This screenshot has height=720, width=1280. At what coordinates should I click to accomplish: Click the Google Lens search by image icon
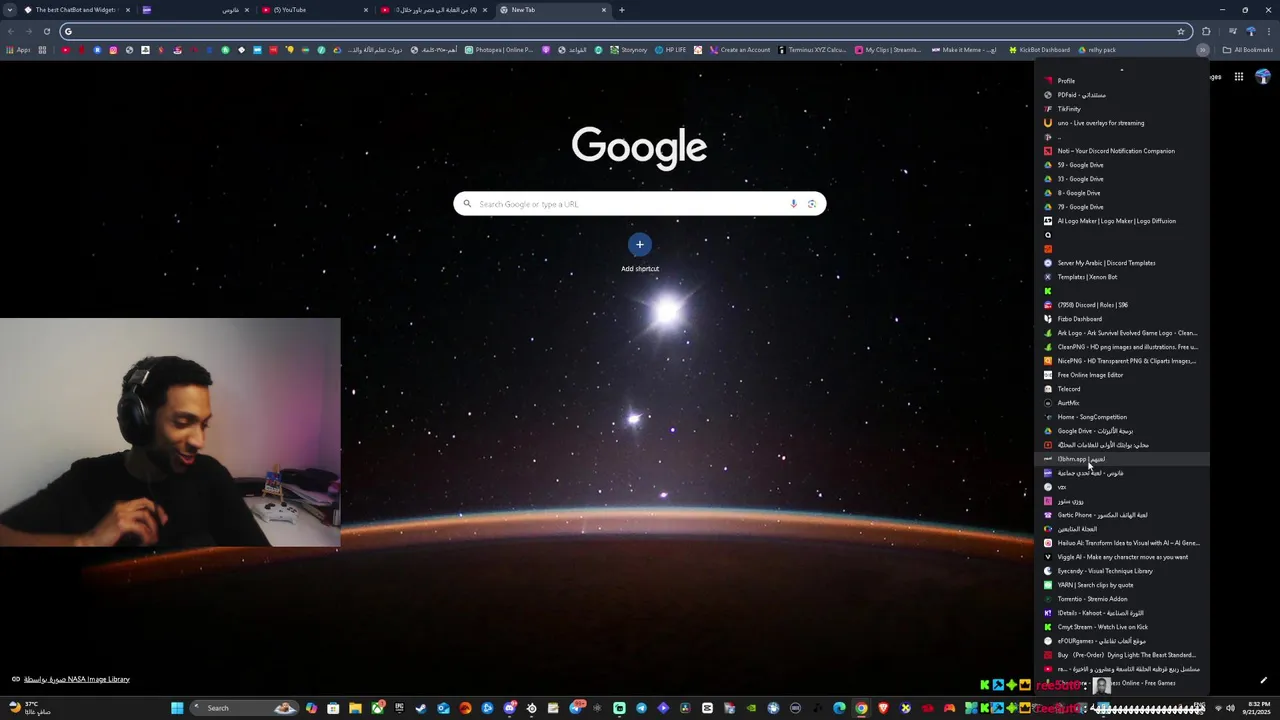[x=812, y=204]
